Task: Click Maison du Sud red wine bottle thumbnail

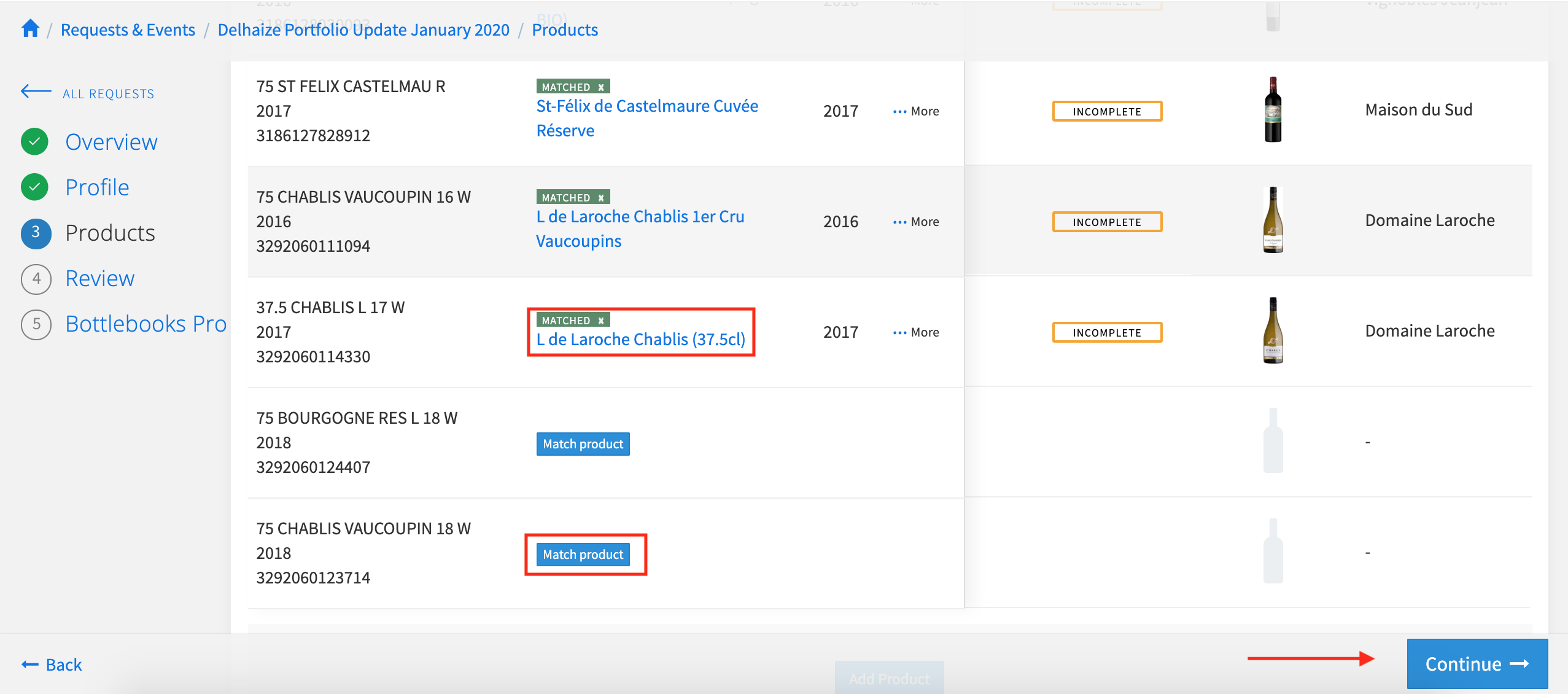Action: 1273,110
